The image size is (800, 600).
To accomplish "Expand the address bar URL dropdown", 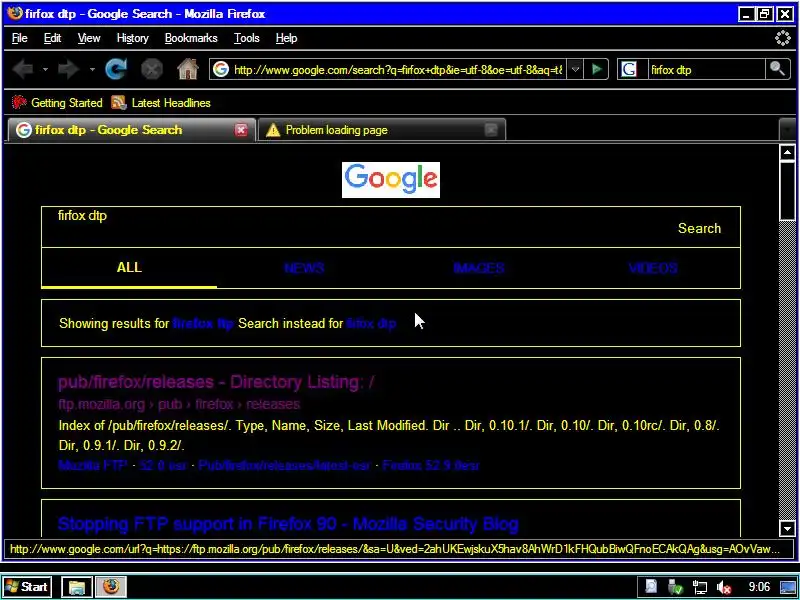I will pos(575,69).
